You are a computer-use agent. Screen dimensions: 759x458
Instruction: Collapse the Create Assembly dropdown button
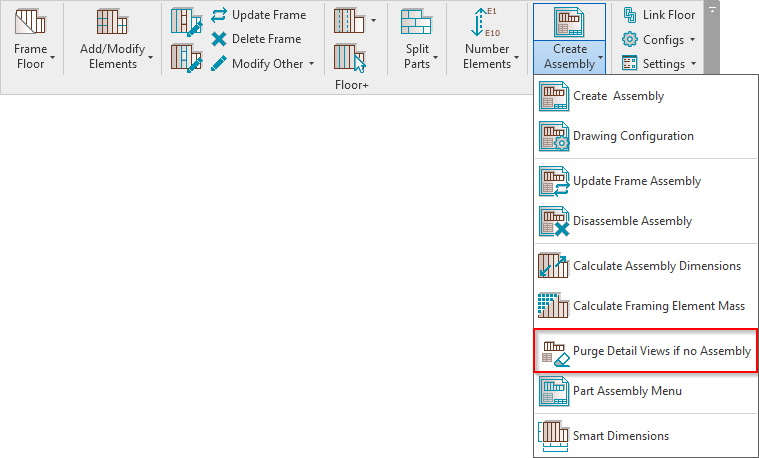(569, 56)
